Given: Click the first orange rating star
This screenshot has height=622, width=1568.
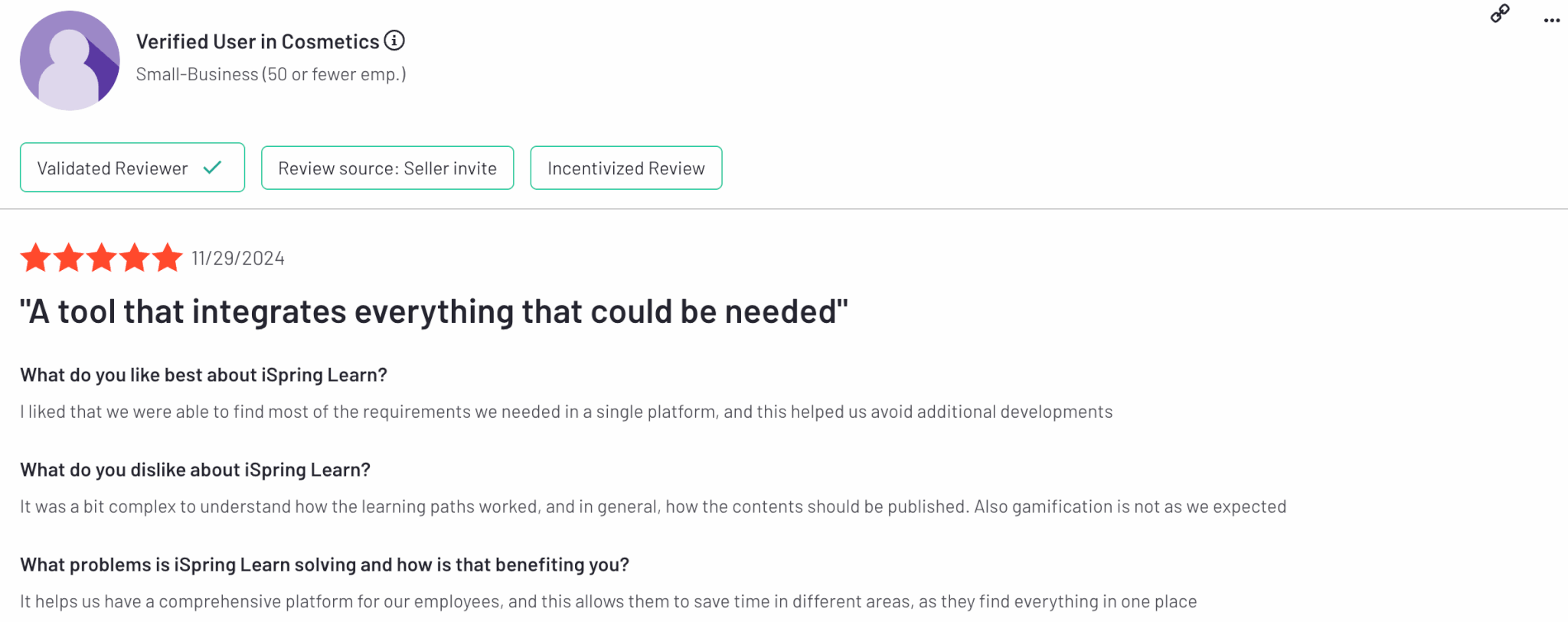Looking at the screenshot, I should [35, 259].
